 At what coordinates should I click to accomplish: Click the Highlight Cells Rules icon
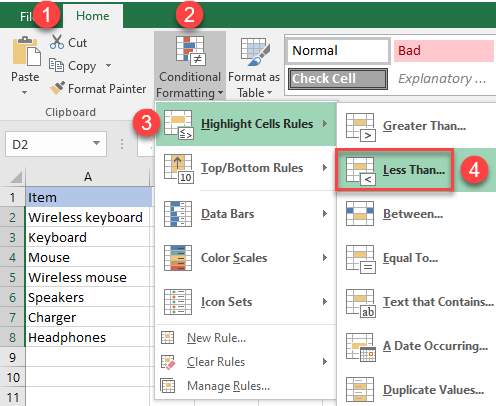click(179, 124)
